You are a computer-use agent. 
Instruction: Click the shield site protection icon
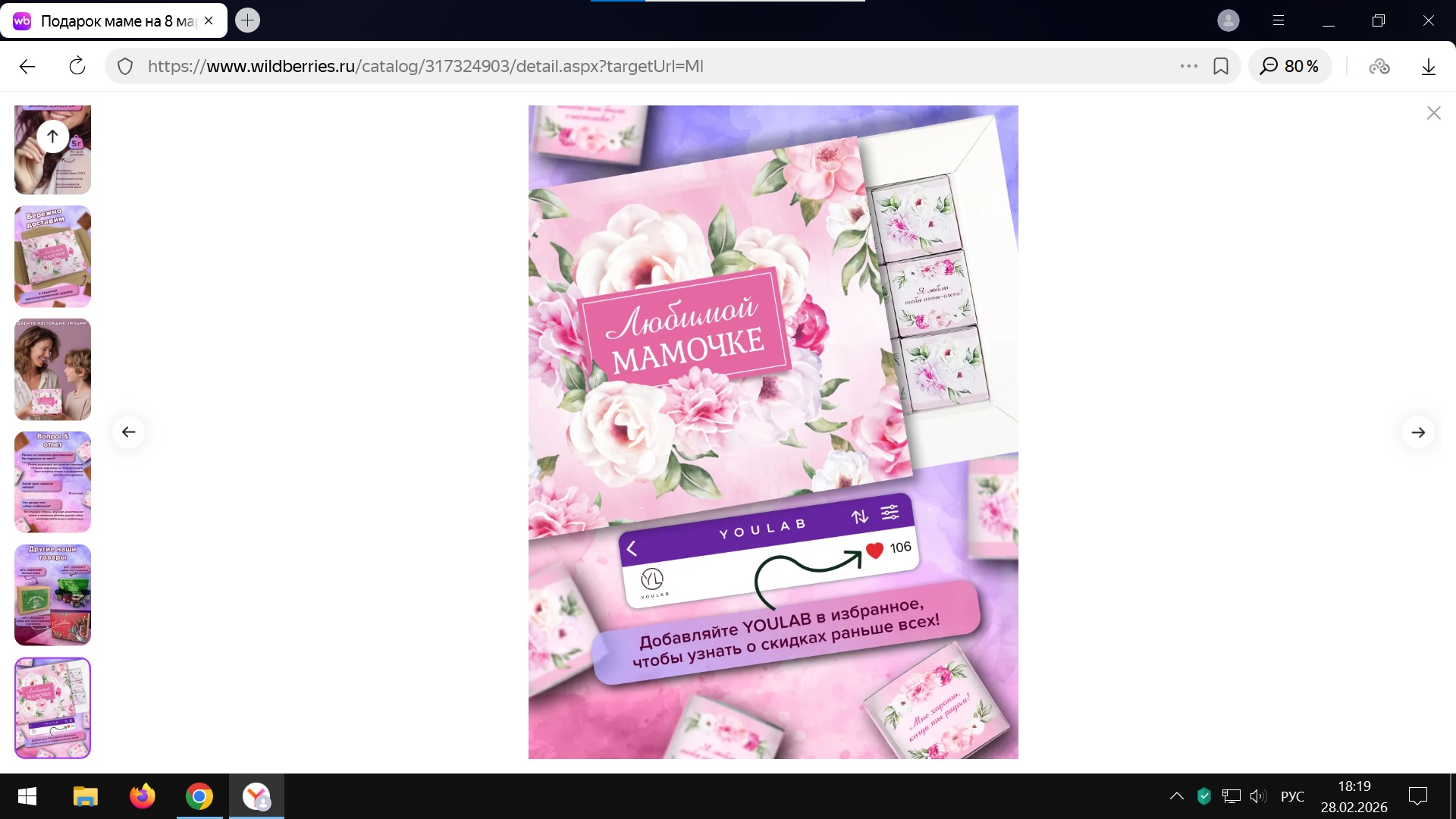pos(125,67)
